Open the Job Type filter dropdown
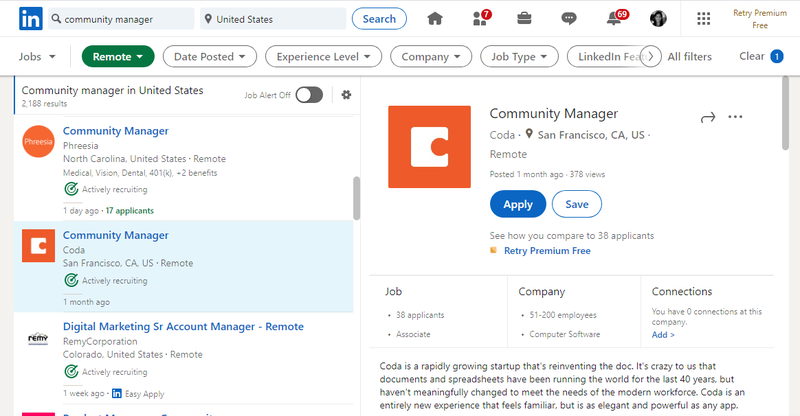This screenshot has height=416, width=800. click(519, 57)
